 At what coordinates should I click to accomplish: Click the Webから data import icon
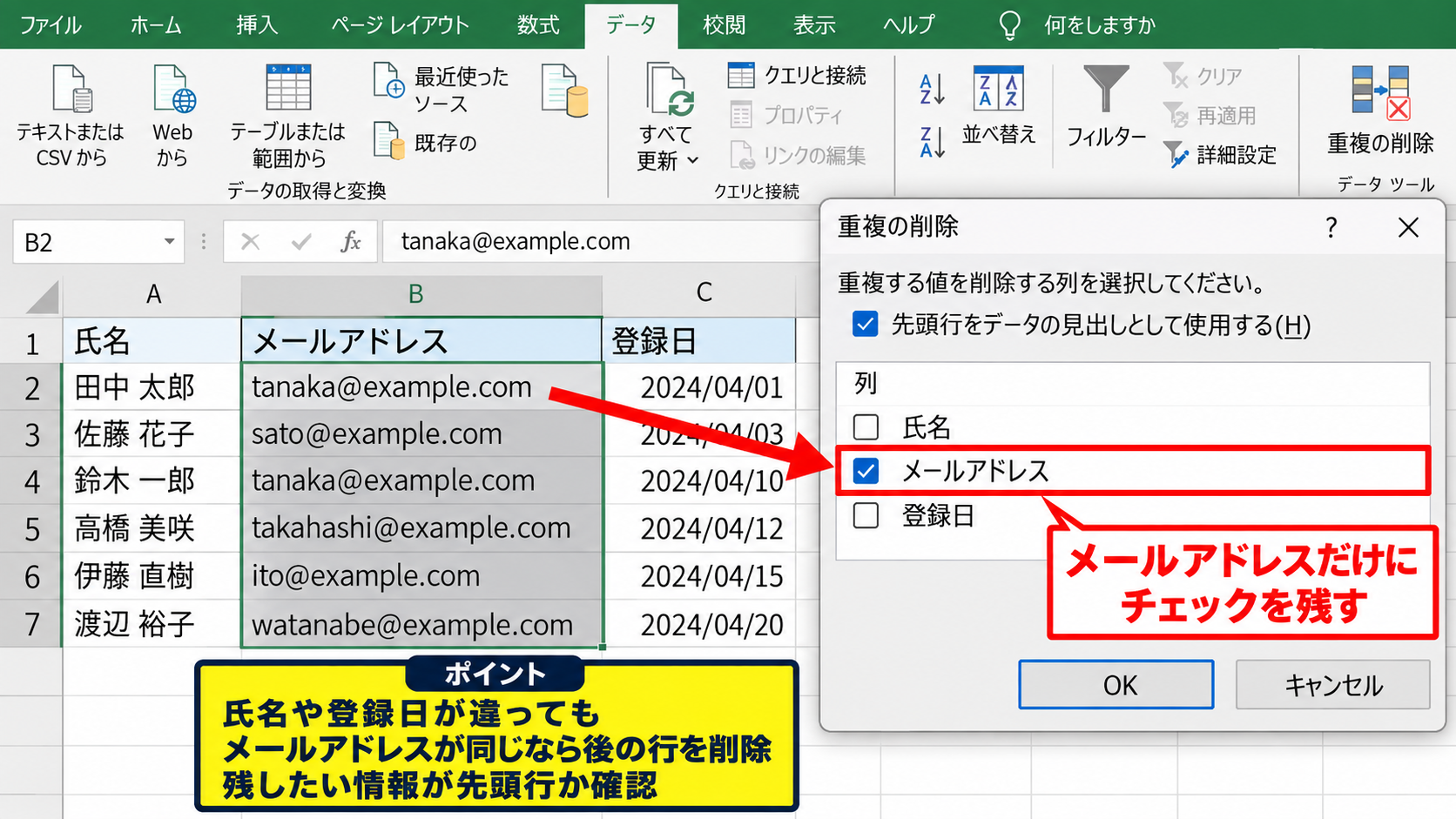[173, 90]
